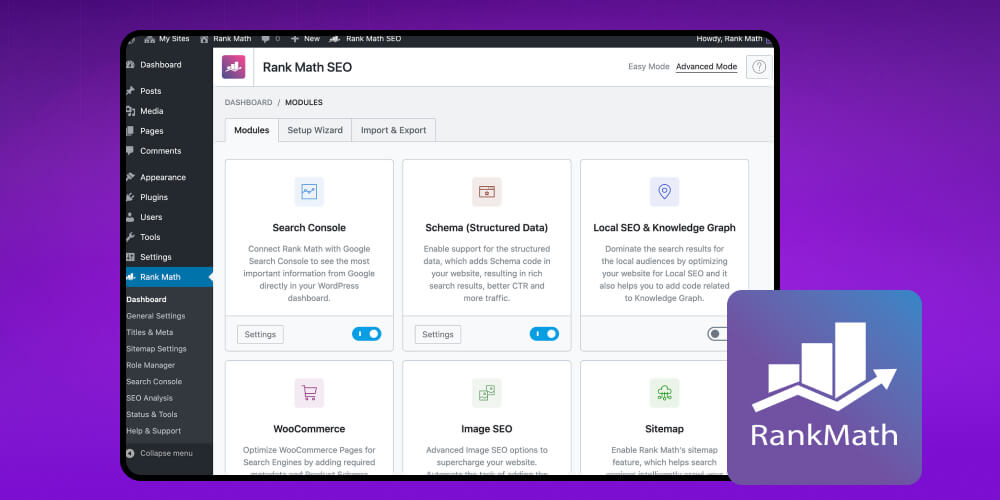Open General Settings submenu item
The height and width of the screenshot is (500, 1000).
pos(156,316)
